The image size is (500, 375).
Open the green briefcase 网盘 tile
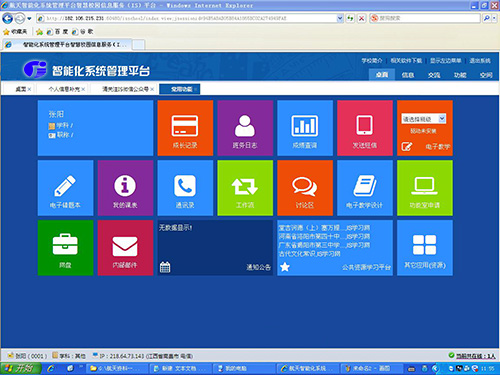65,248
